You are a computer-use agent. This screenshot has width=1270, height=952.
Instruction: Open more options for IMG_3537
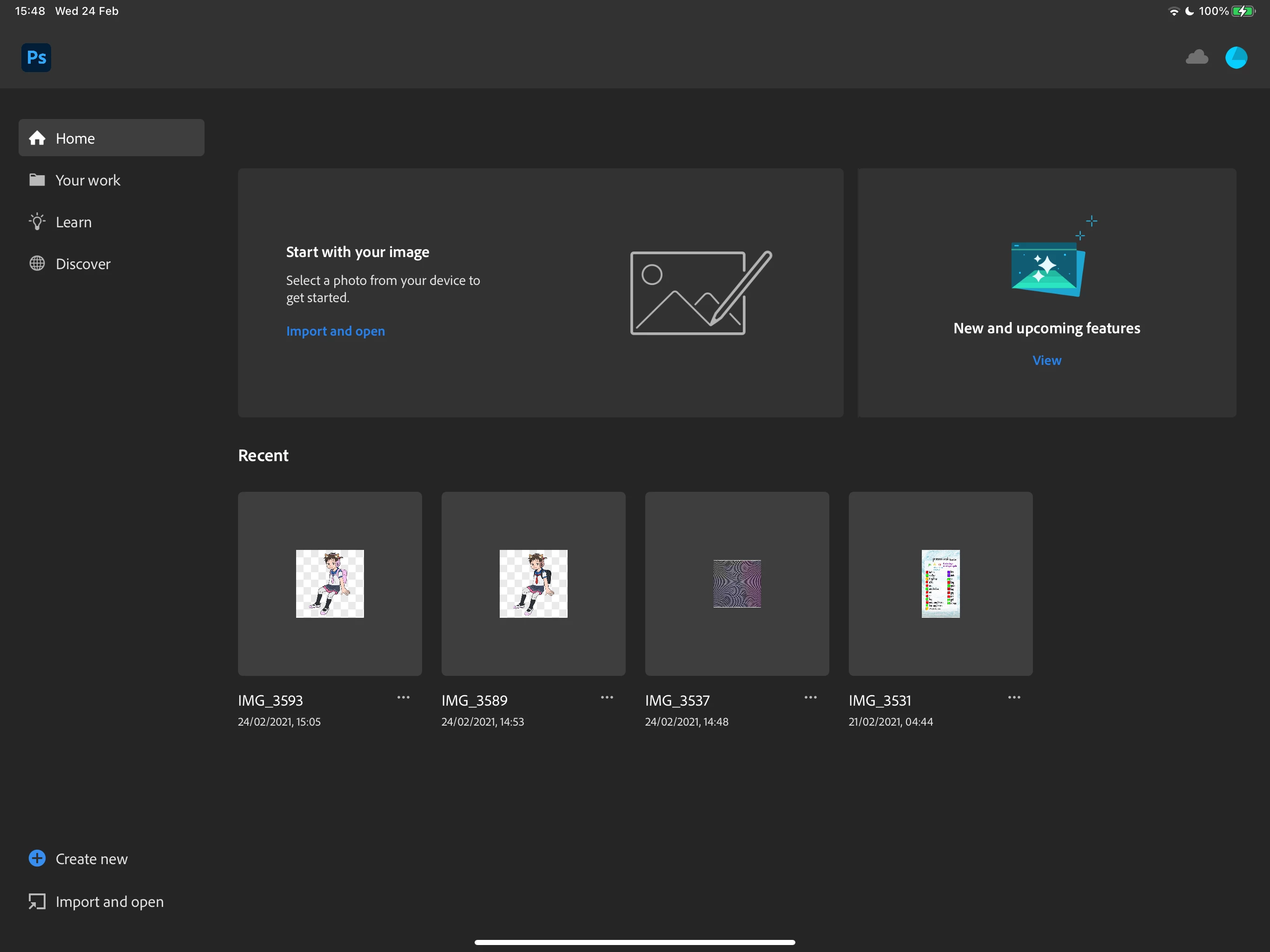811,698
